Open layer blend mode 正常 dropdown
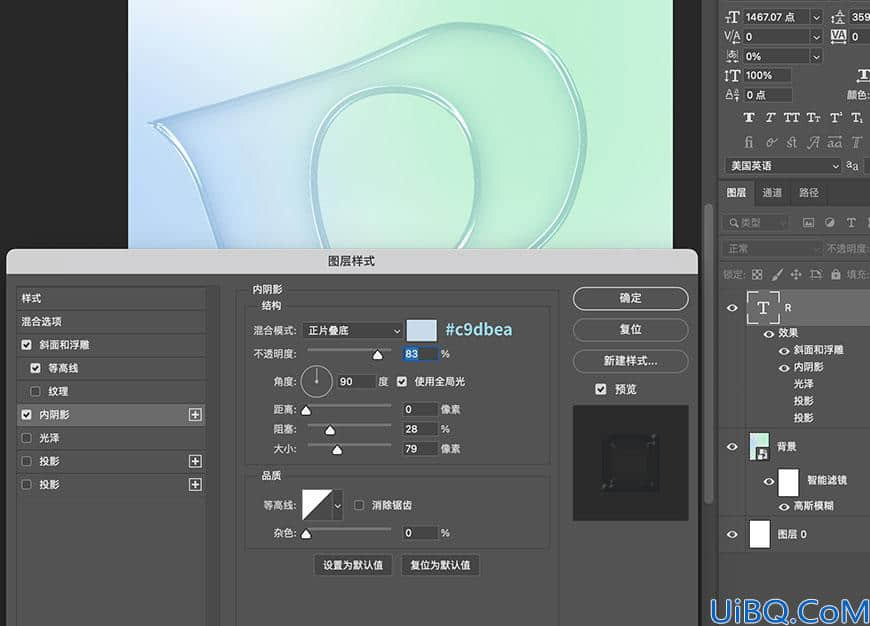870x626 pixels. point(772,249)
